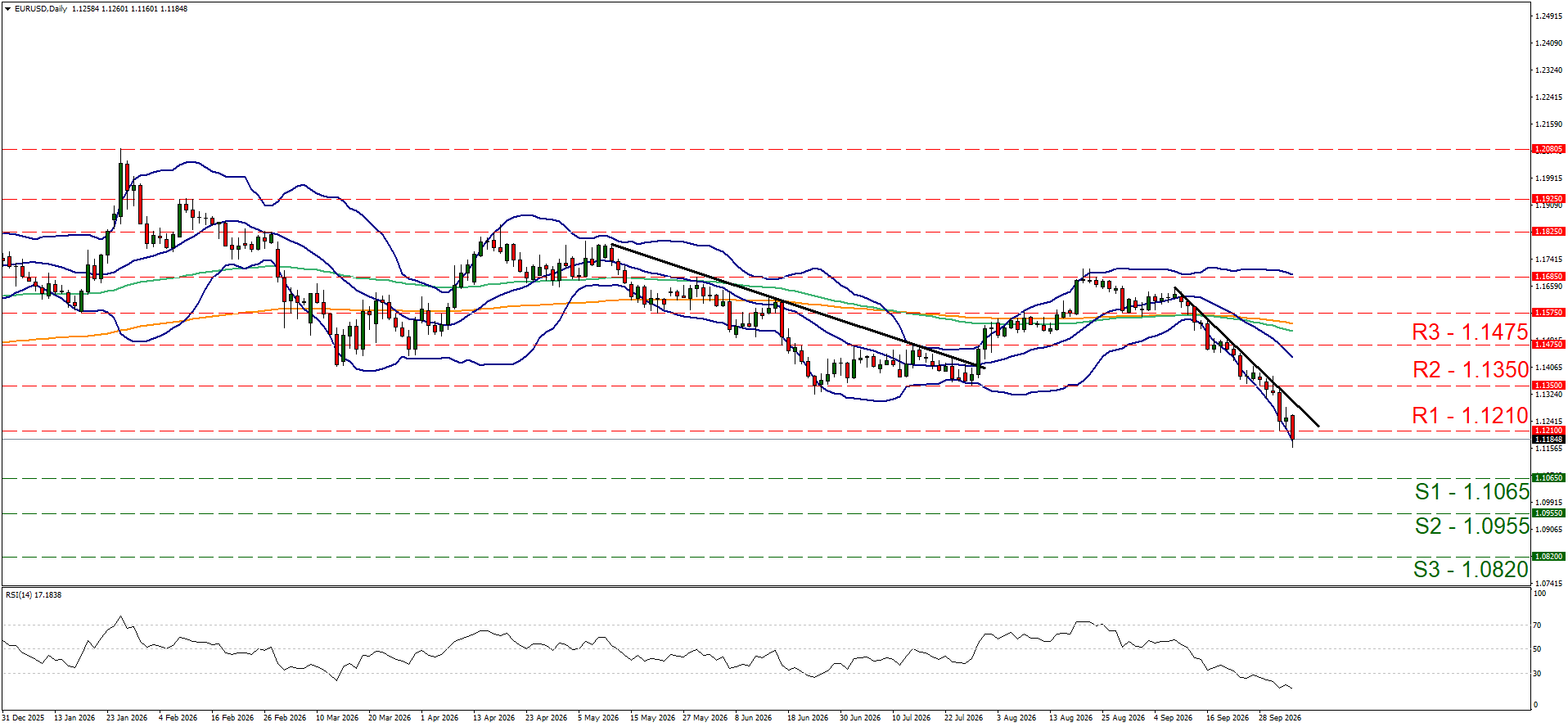The width and height of the screenshot is (1568, 727).
Task: Click the 30 level on RSI axis
Action: coord(1537,674)
